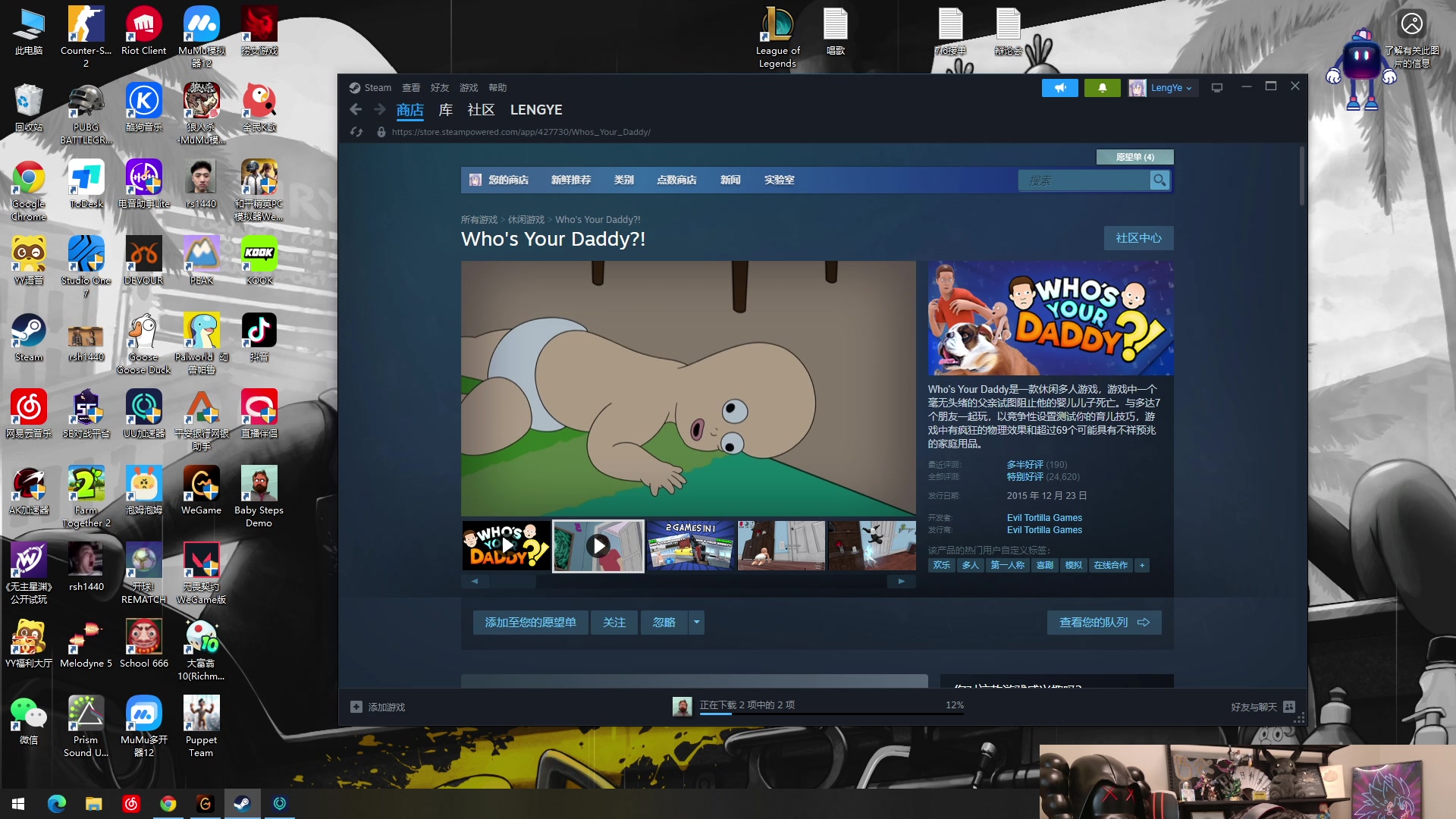Open the 社区中心 community hub
Viewport: 1456px width, 819px height.
pos(1138,238)
